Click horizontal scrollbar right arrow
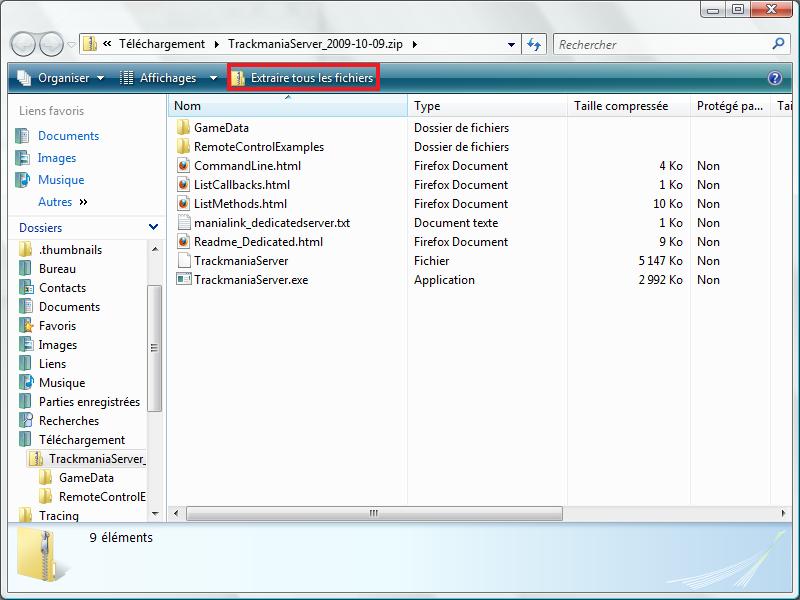Viewport: 800px width, 600px height. [x=783, y=513]
